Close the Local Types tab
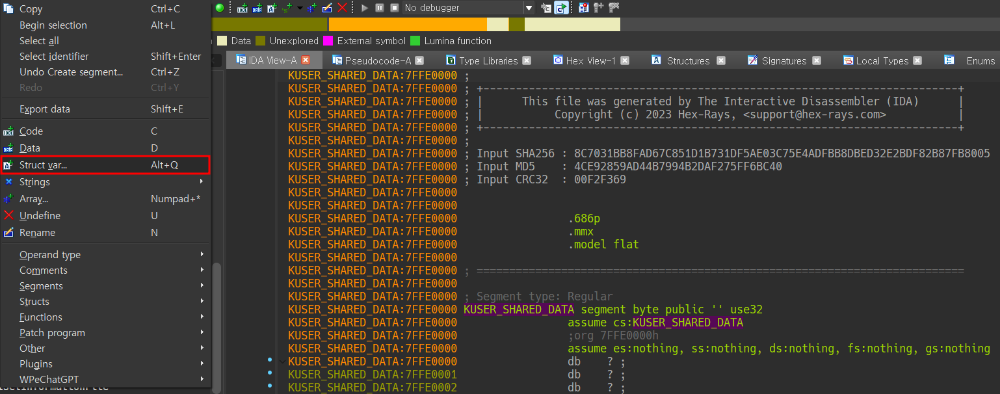 coord(918,61)
